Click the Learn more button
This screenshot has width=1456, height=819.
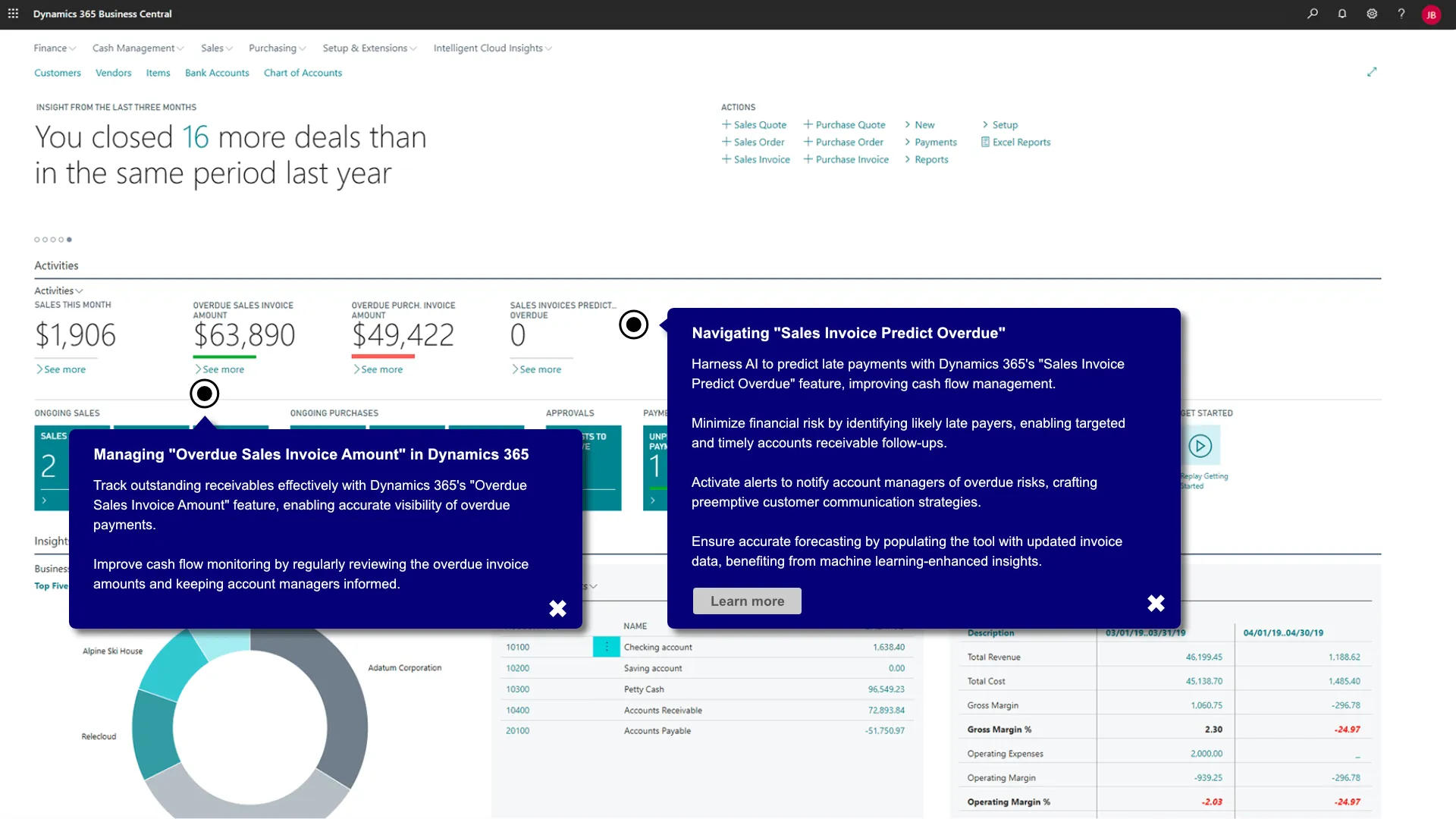[747, 601]
